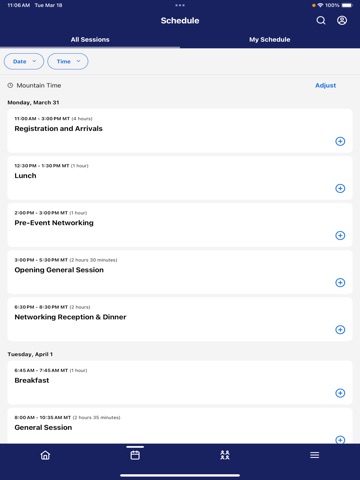Switch to the My Schedule tab
The image size is (360, 480).
pos(270,40)
